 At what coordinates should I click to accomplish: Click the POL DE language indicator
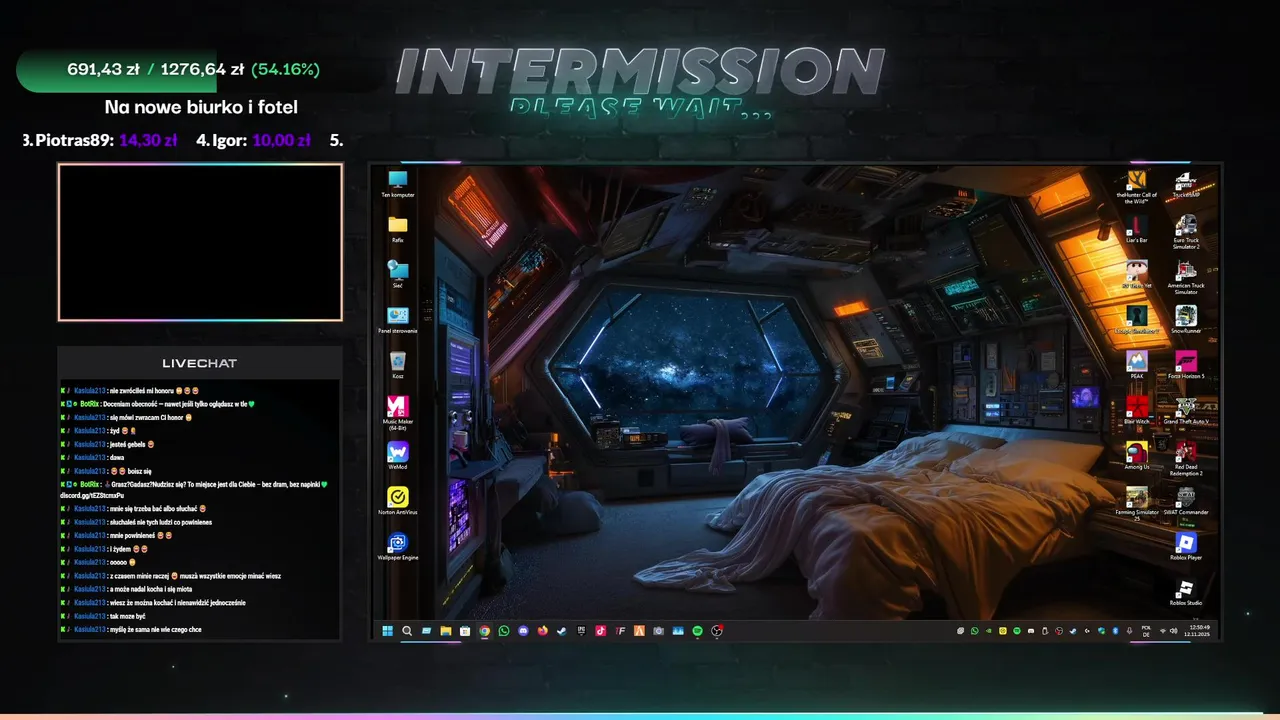[x=1146, y=631]
